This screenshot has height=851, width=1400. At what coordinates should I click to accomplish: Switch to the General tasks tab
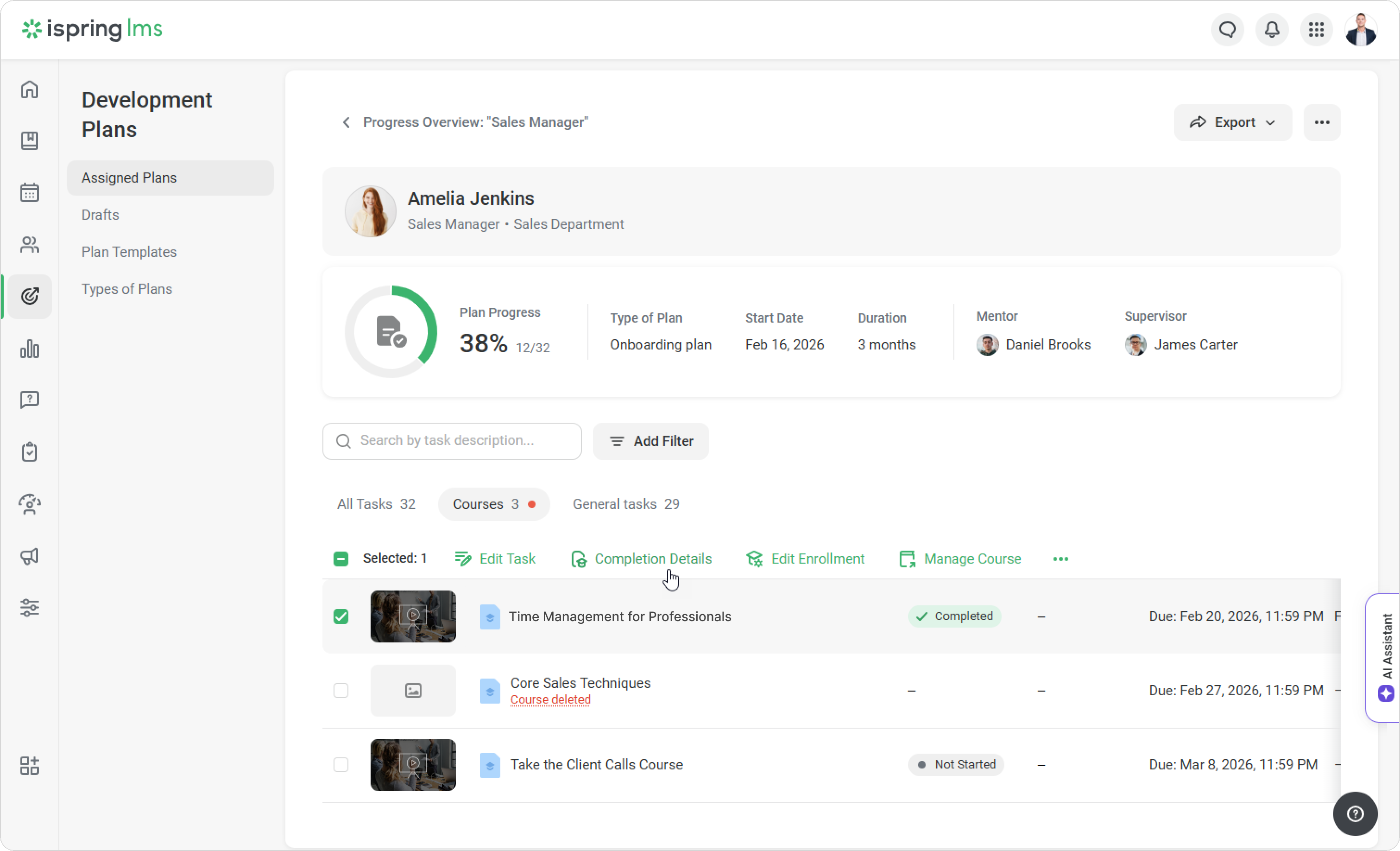click(625, 504)
